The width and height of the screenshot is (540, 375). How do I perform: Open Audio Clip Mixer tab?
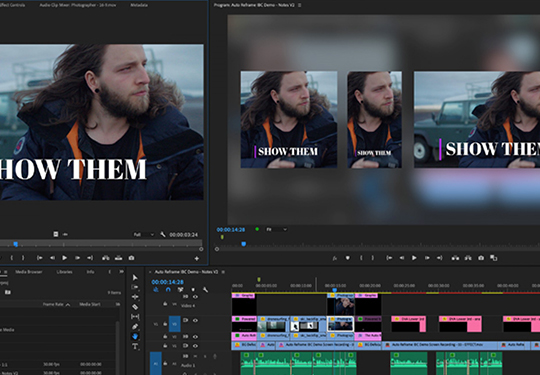(x=79, y=5)
